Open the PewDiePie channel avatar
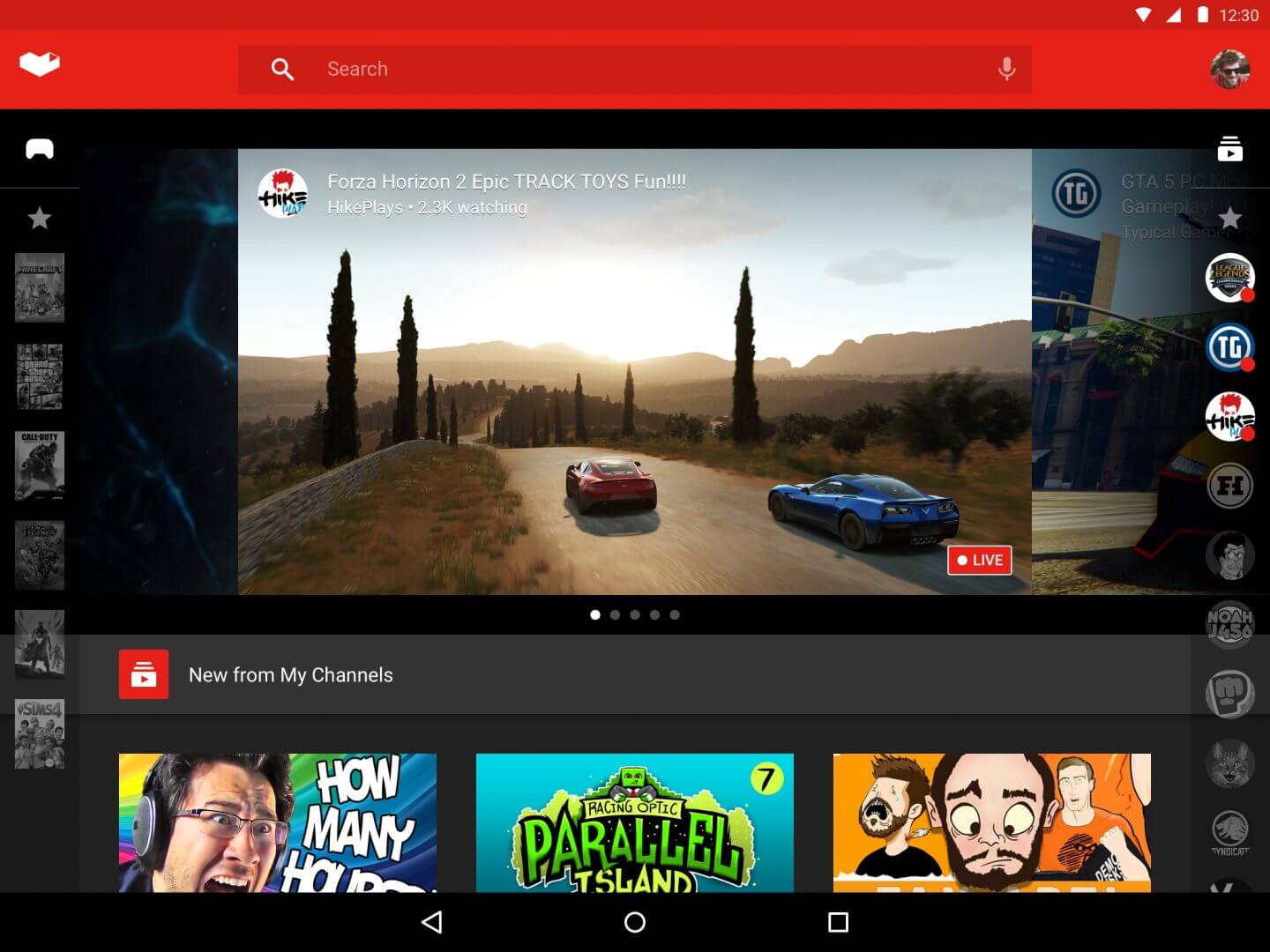Viewport: 1270px width, 952px height. 1230,694
